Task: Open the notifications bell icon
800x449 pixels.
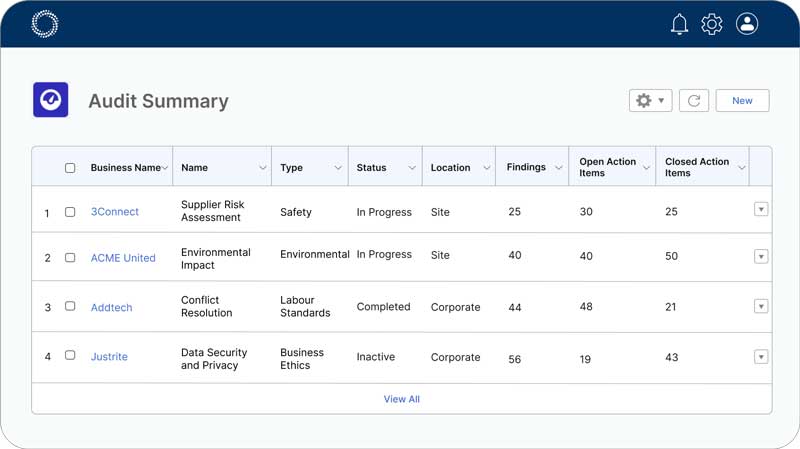Action: tap(679, 24)
